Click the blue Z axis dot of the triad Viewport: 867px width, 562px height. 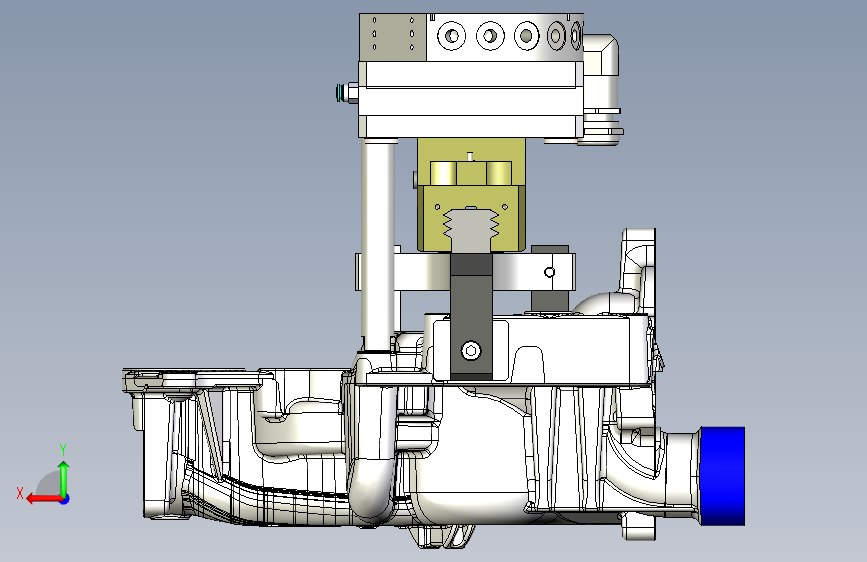65,499
